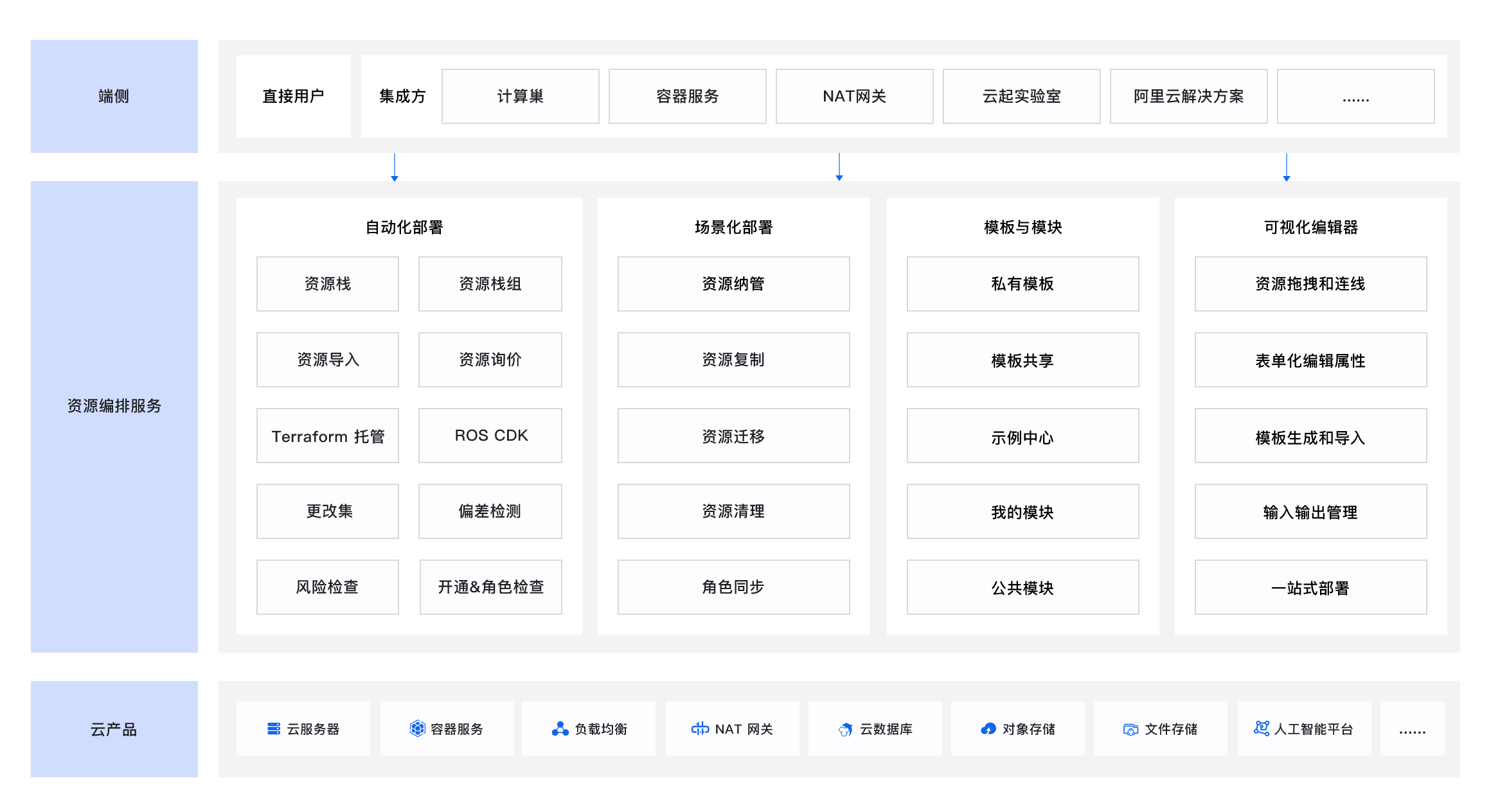The image size is (1491, 812).
Task: Click the 直接用户 box
Action: click(x=293, y=96)
